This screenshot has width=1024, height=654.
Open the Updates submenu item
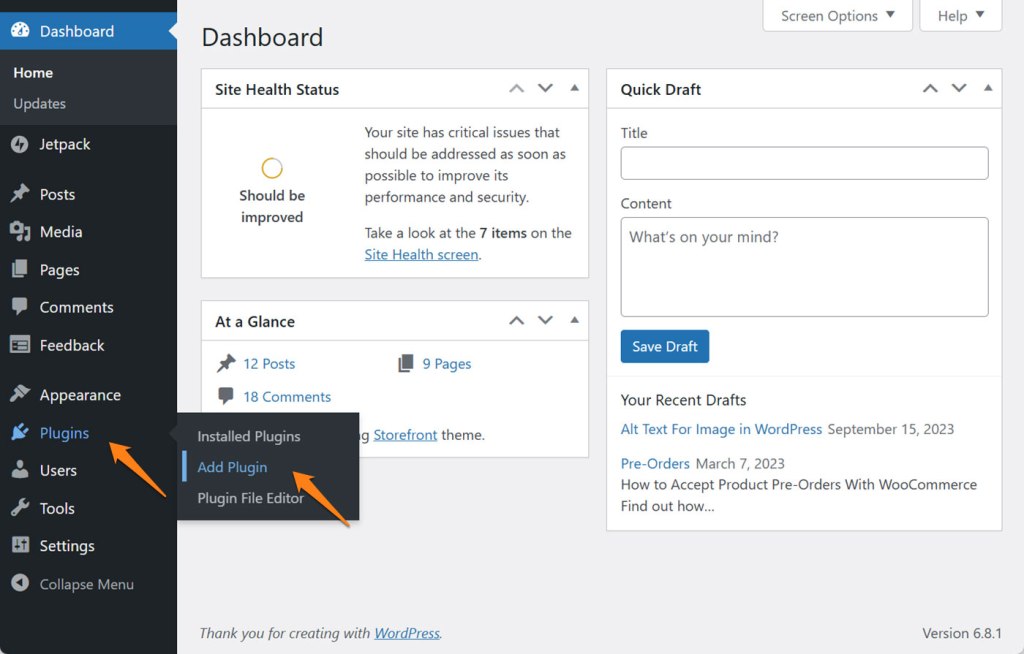[x=40, y=103]
